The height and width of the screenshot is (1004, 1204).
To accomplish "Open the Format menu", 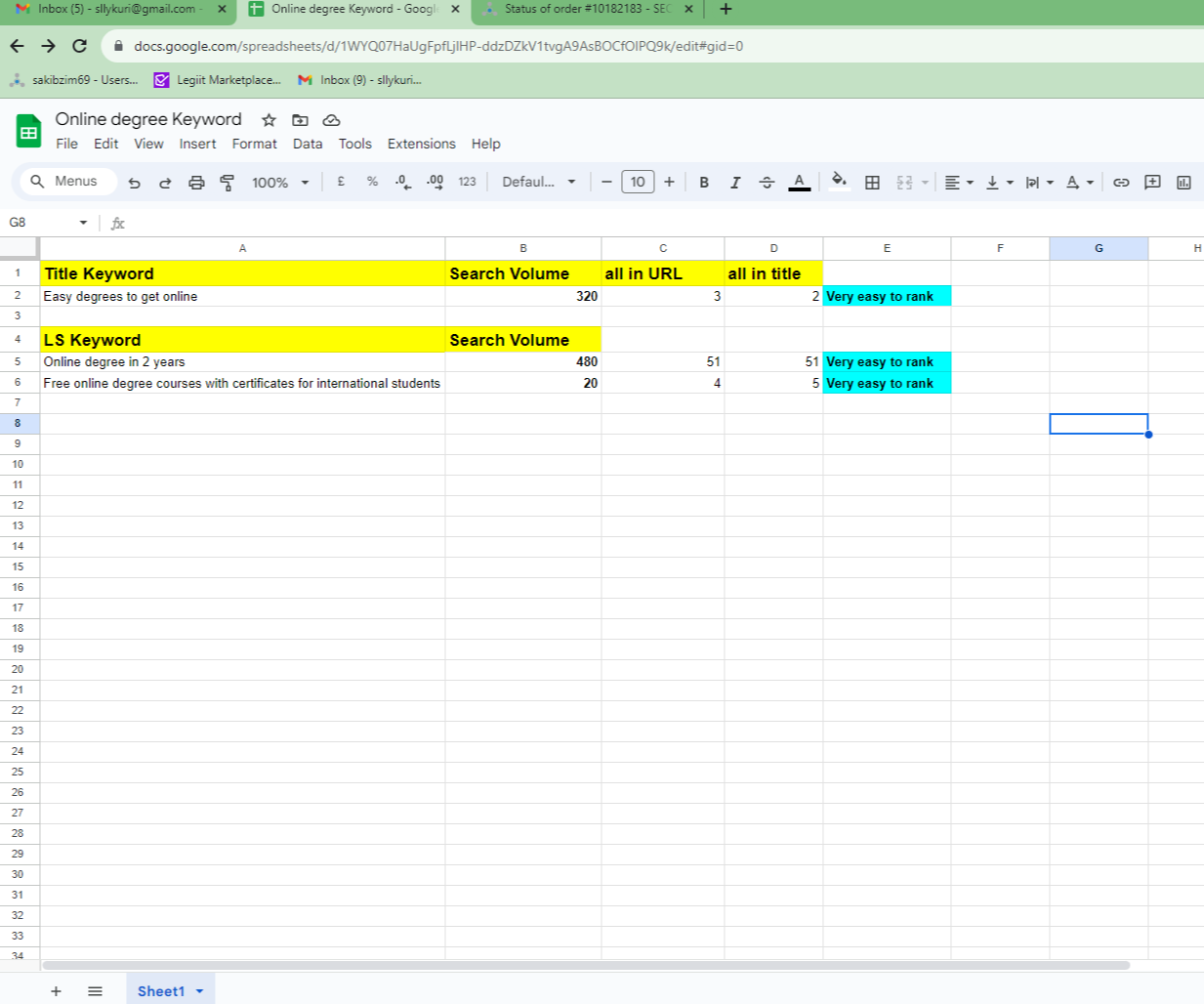I will click(x=254, y=144).
